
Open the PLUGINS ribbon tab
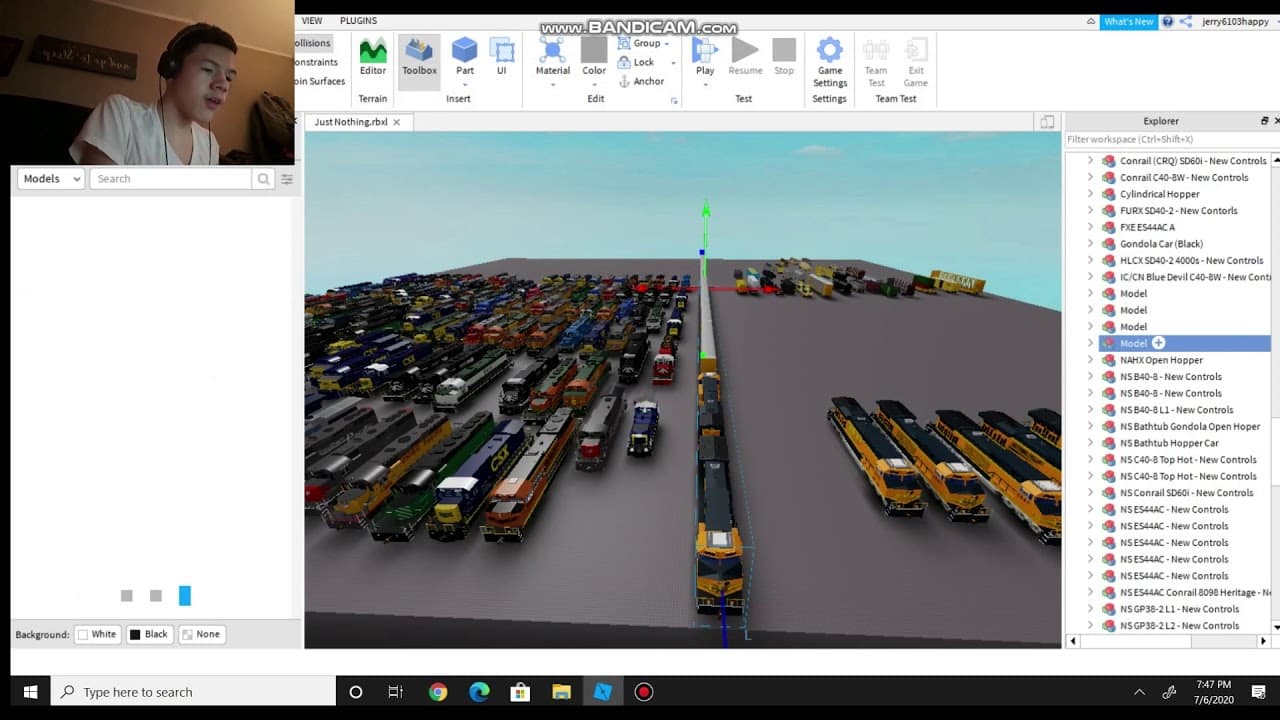click(x=358, y=21)
